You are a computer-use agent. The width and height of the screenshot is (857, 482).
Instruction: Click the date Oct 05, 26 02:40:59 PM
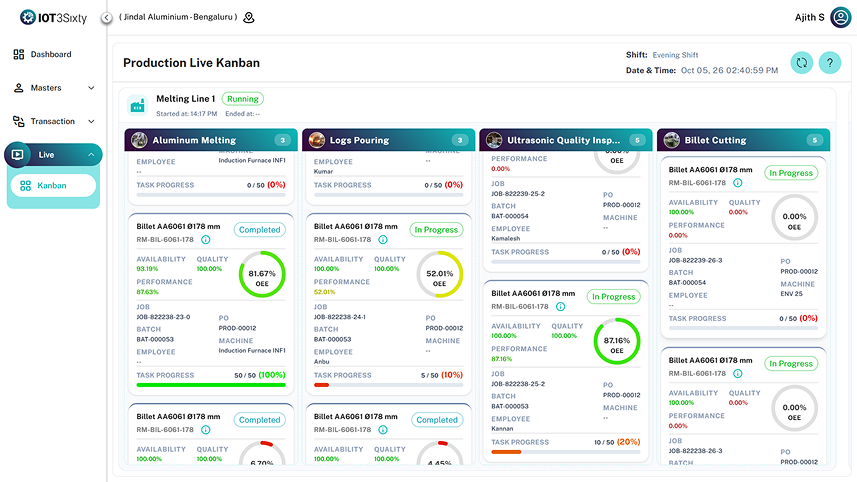click(x=730, y=70)
